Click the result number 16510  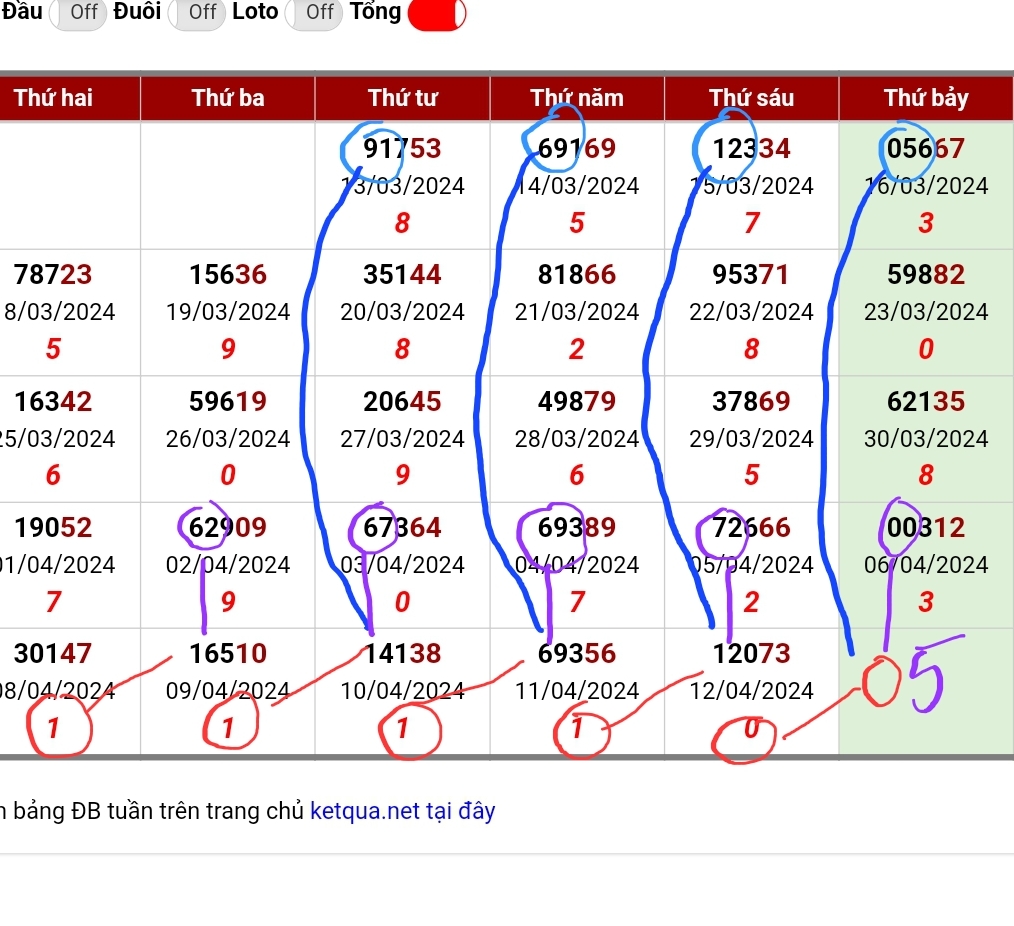coord(228,654)
